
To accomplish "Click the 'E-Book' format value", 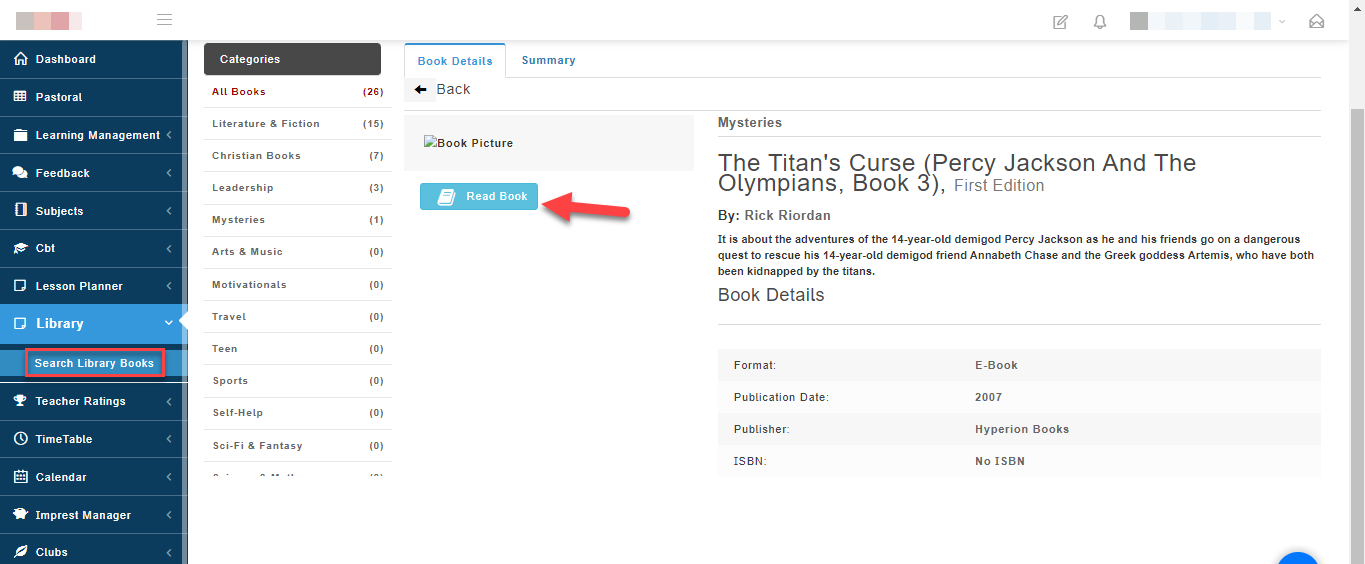I will (x=996, y=365).
